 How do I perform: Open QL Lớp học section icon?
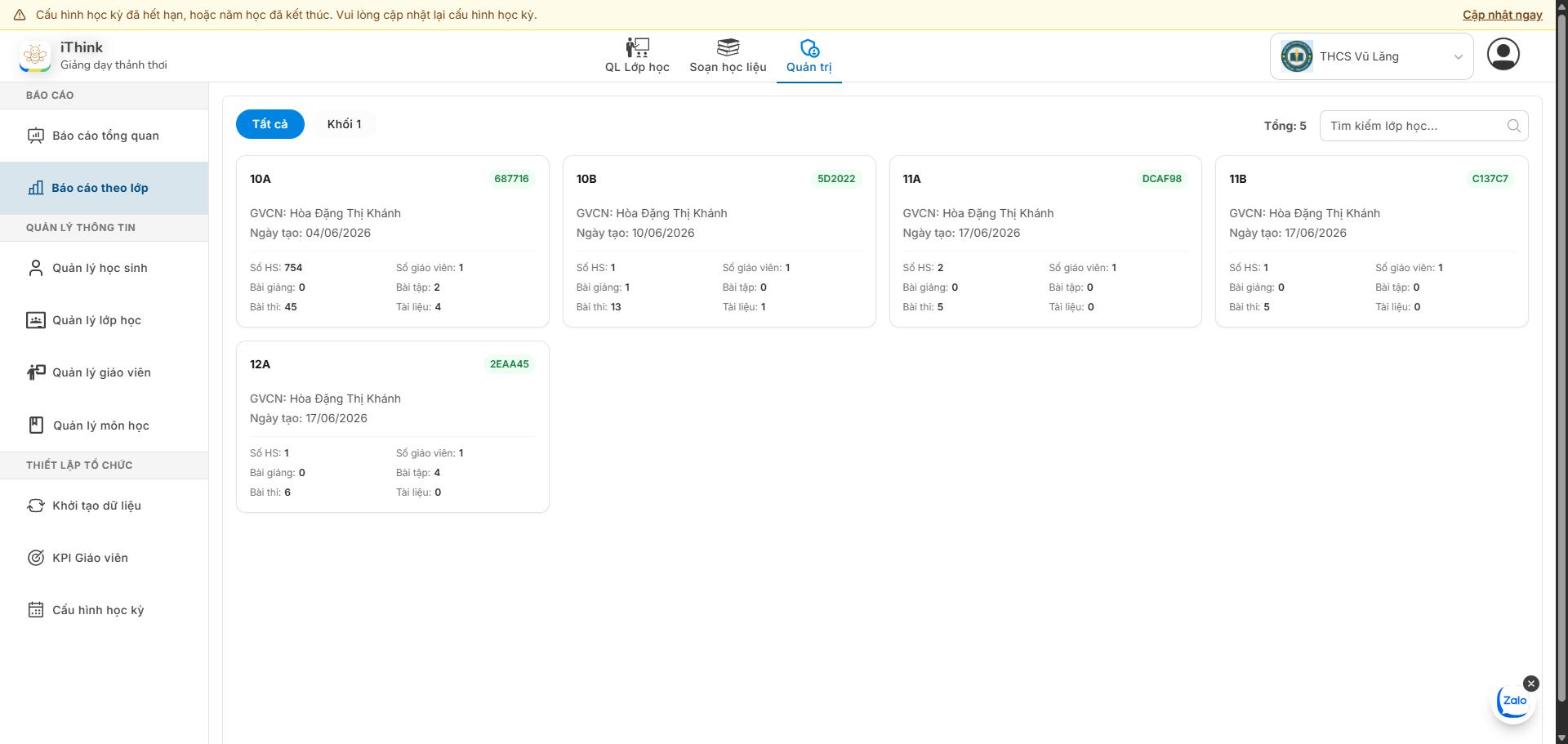click(637, 47)
